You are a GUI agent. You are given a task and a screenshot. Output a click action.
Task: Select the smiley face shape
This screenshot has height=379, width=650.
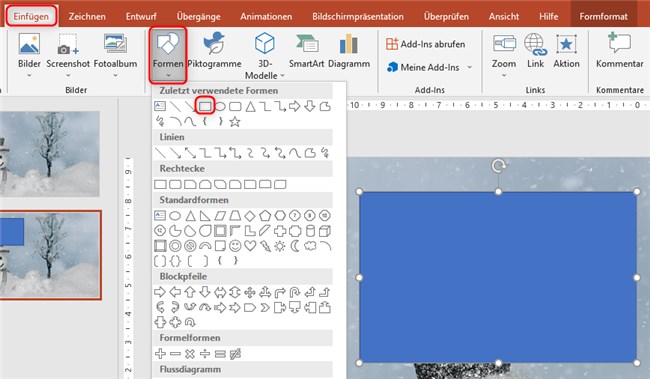coord(235,246)
